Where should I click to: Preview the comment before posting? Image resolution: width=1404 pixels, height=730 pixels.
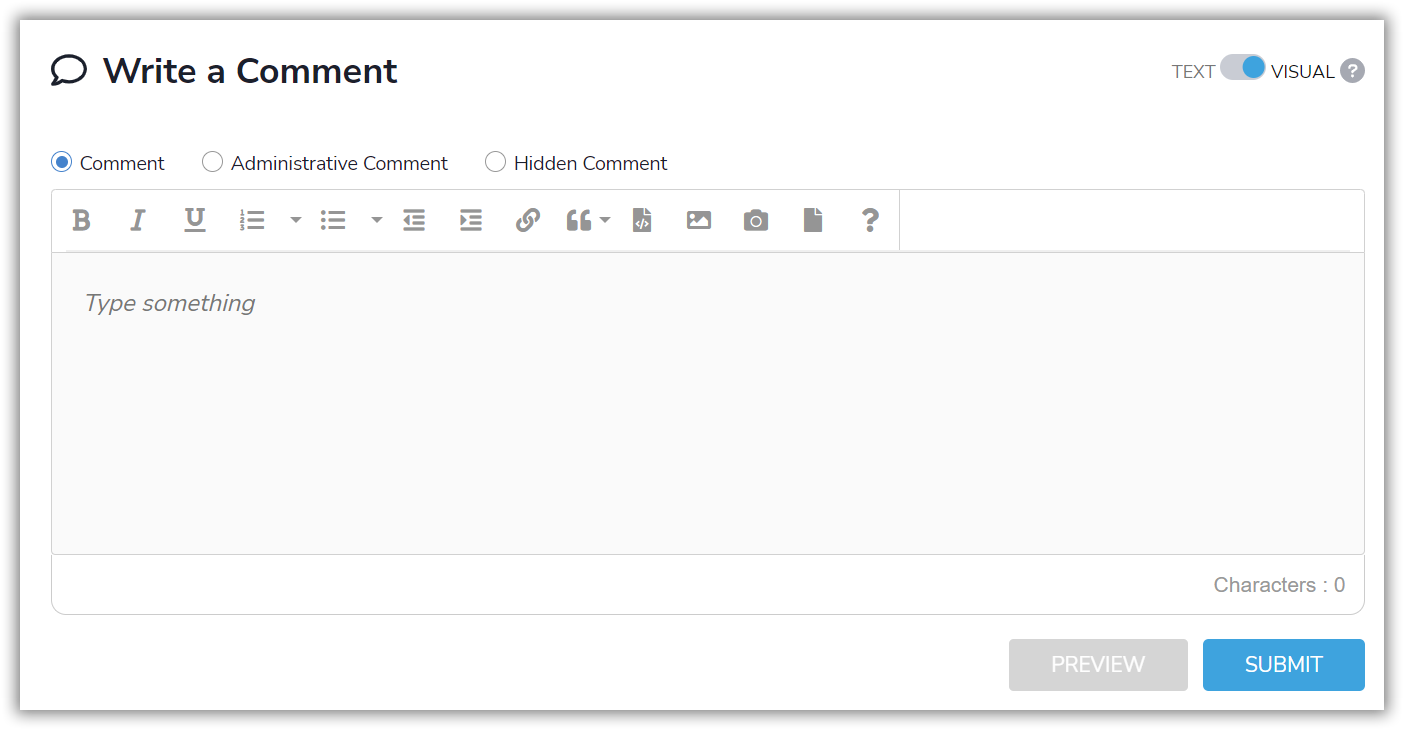(1097, 664)
